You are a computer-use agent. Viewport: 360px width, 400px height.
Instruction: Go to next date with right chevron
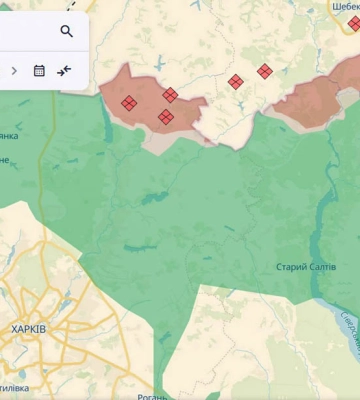[x=14, y=71]
